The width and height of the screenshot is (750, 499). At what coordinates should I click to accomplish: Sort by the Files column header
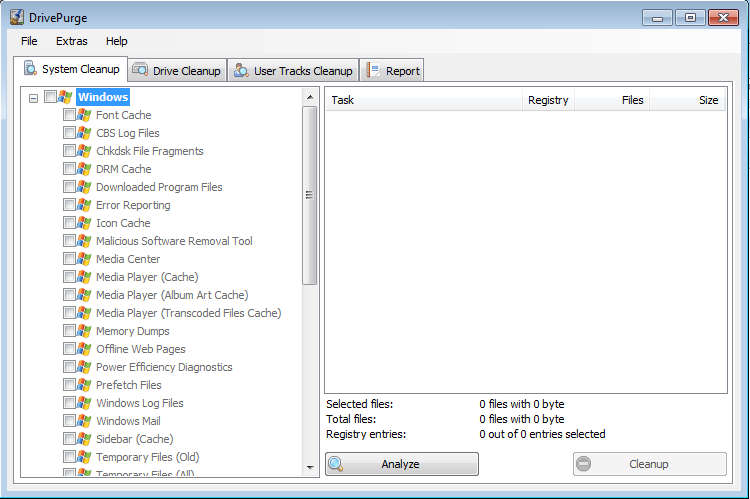612,100
